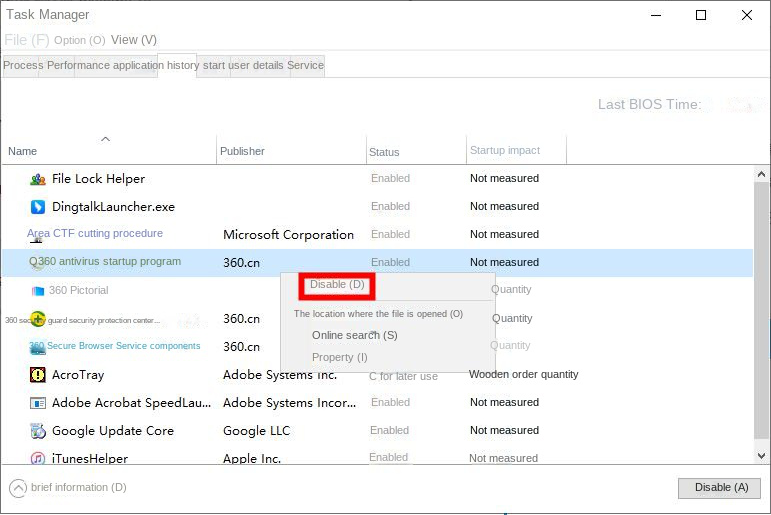The image size is (771, 515).
Task: Click the Google Update Core icon
Action: point(38,431)
